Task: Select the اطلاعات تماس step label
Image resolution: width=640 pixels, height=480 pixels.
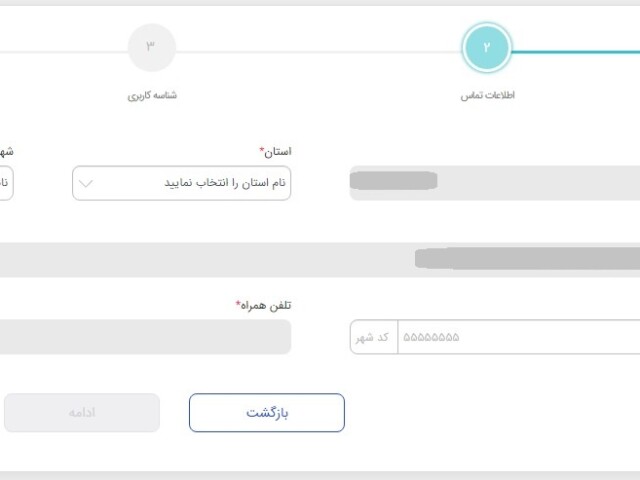Action: coord(487,96)
